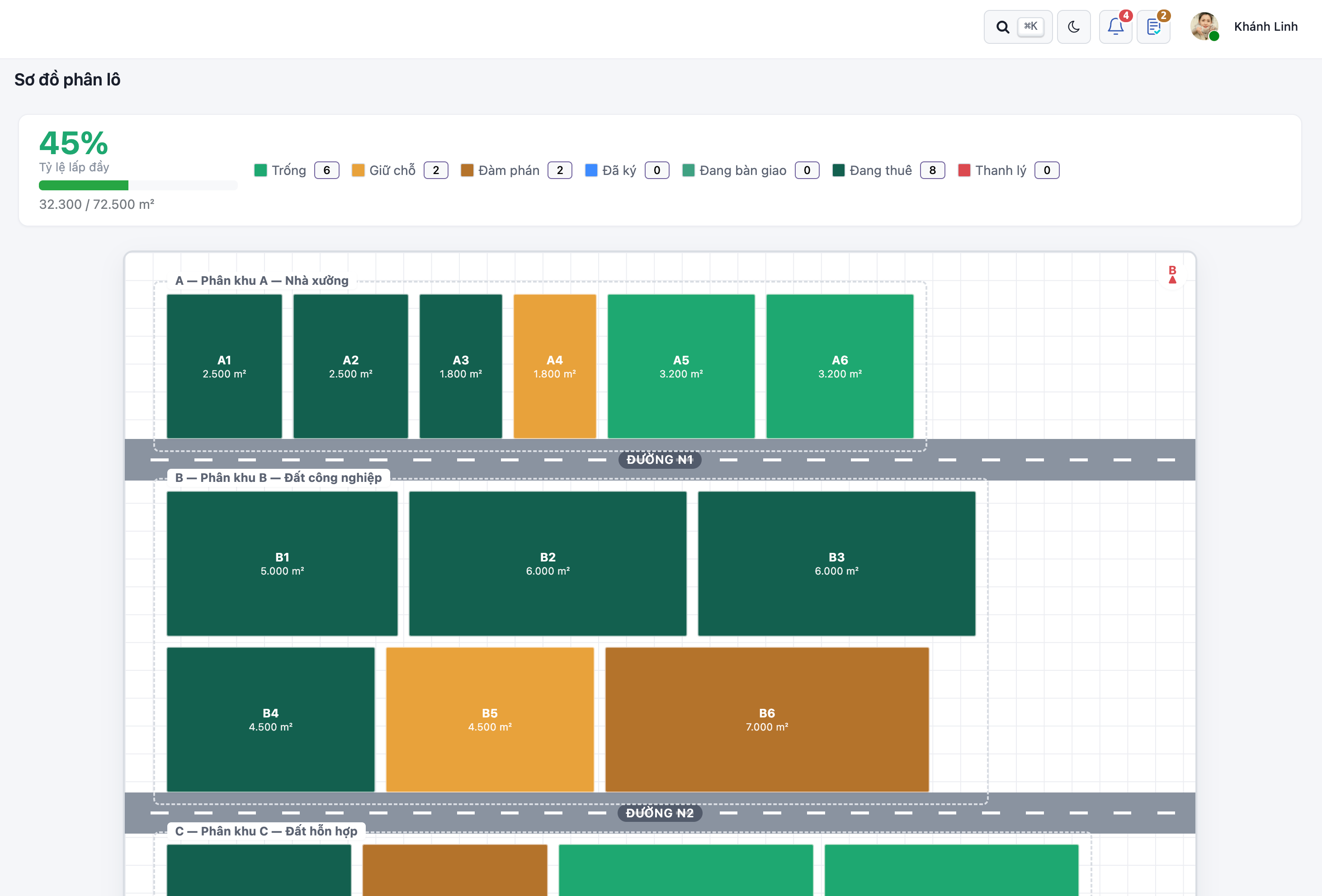Select the reserved lot B5
The height and width of the screenshot is (896, 1322).
tap(490, 720)
